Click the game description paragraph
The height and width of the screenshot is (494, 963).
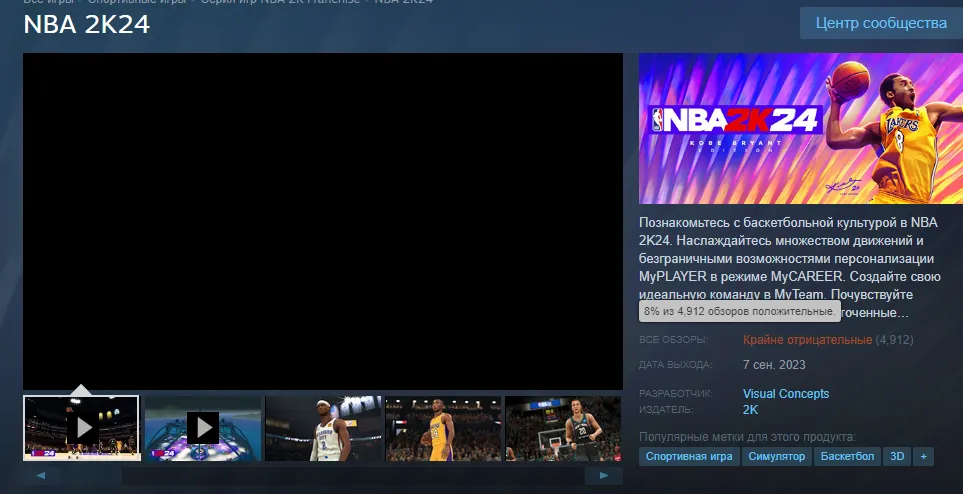click(789, 267)
